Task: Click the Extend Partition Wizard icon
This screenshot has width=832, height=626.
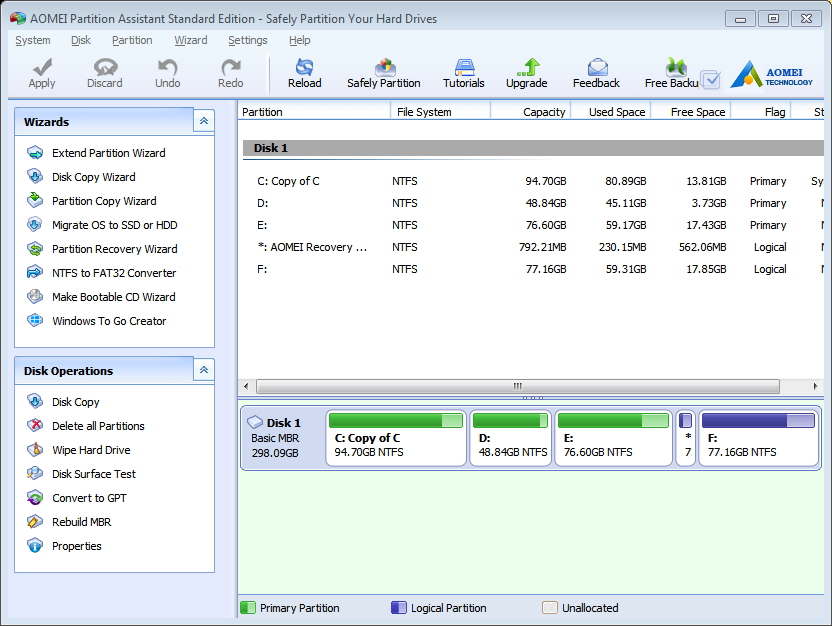Action: (35, 153)
